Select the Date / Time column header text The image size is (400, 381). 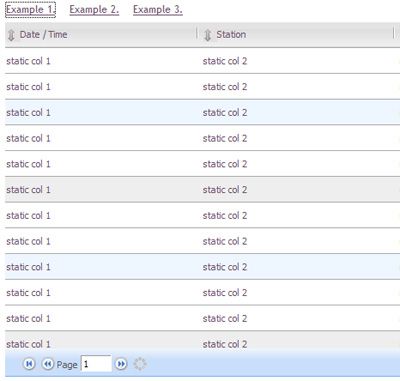click(43, 34)
